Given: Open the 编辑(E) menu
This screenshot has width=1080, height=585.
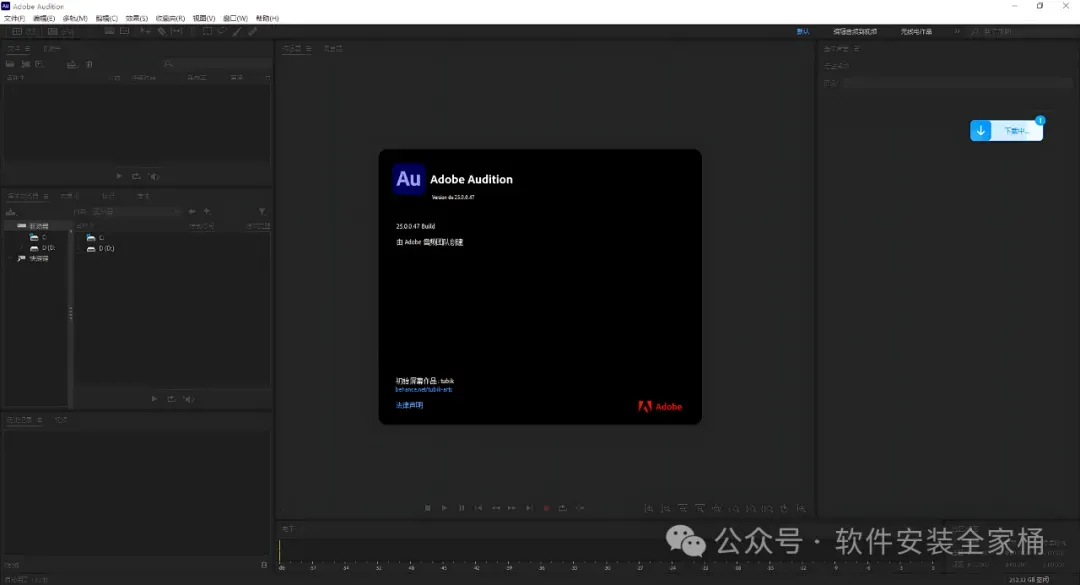Looking at the screenshot, I should (43, 19).
